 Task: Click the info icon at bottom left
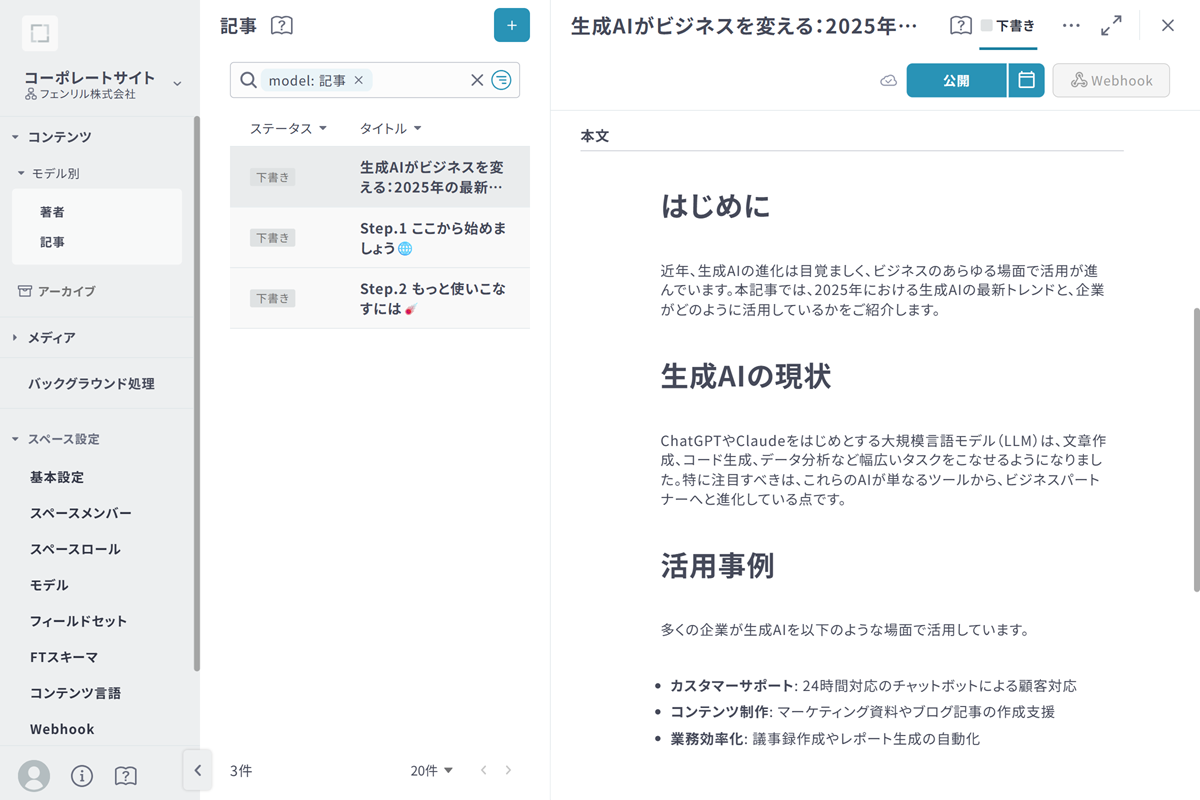(x=82, y=776)
